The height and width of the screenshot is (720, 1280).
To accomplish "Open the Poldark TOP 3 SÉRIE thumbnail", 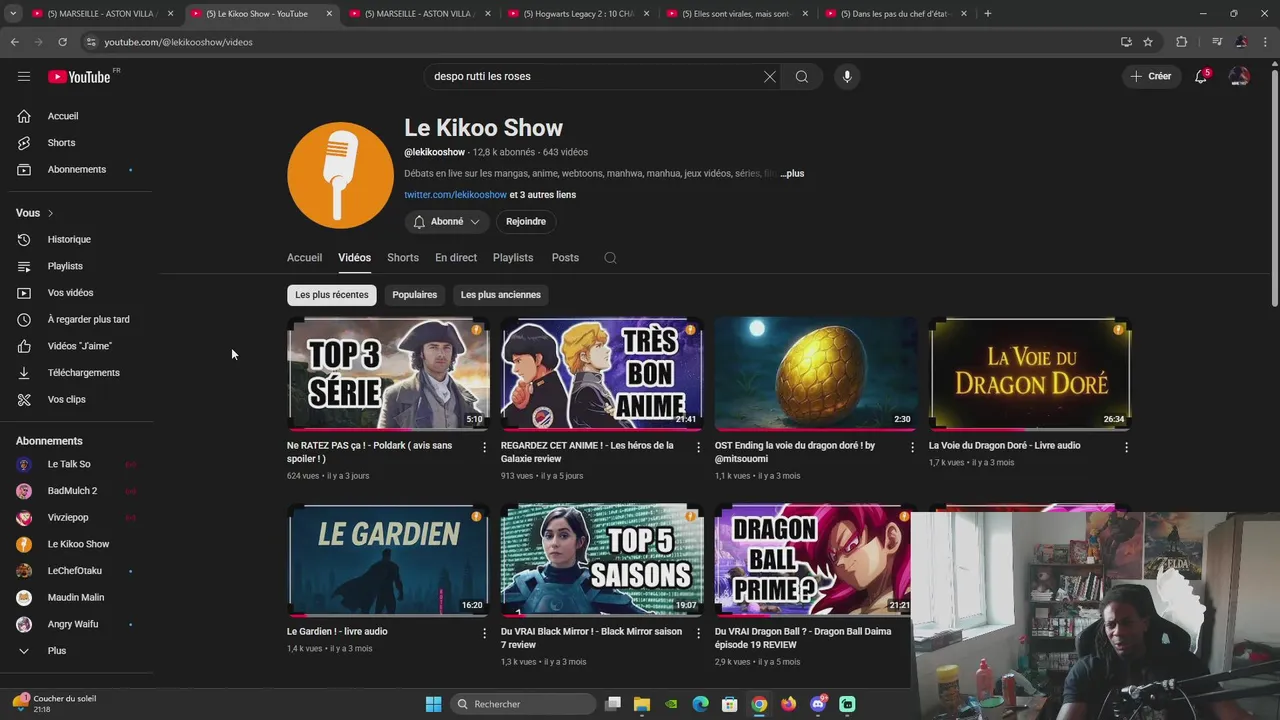I will click(388, 374).
